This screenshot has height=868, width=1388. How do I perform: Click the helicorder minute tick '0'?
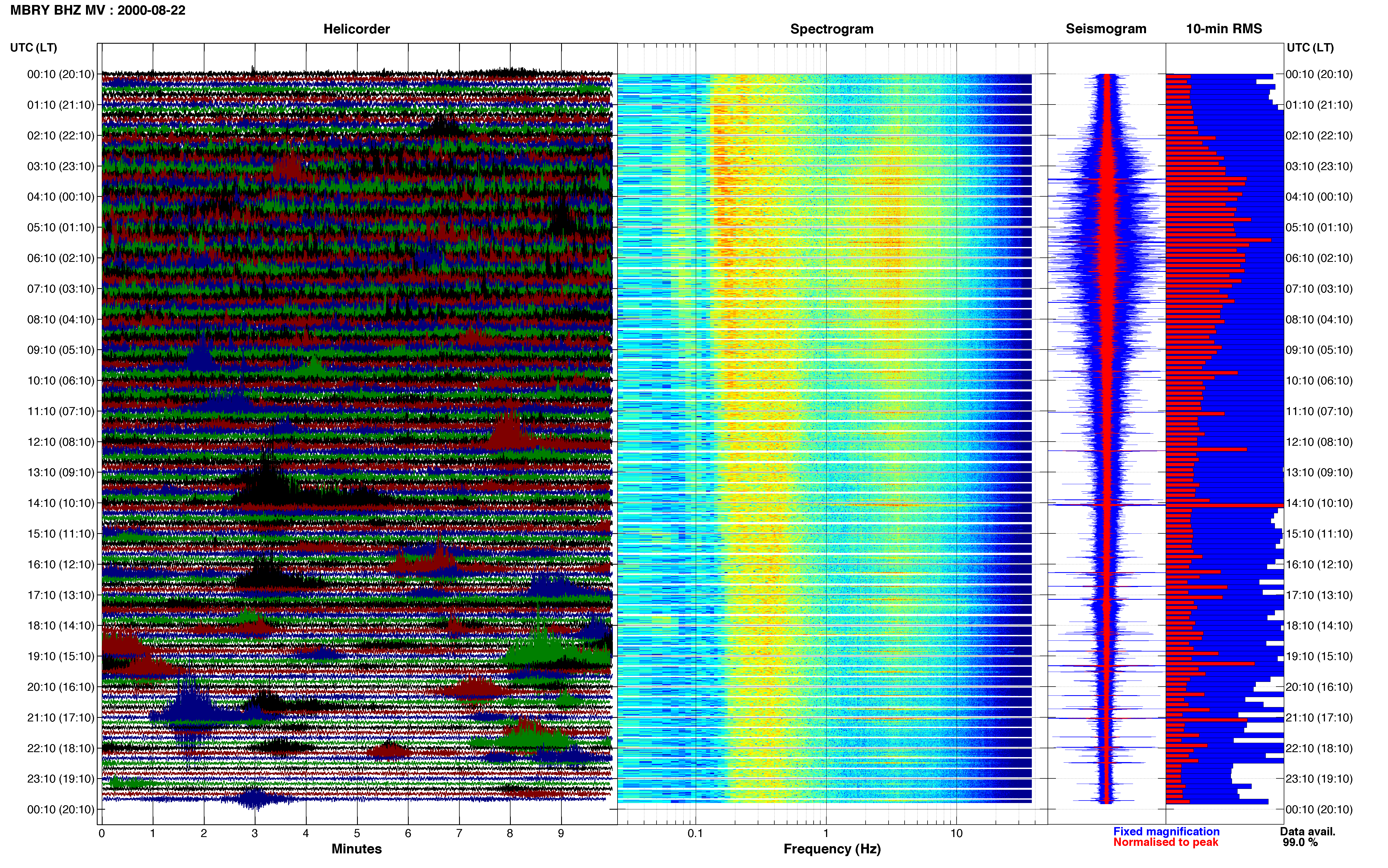101,833
